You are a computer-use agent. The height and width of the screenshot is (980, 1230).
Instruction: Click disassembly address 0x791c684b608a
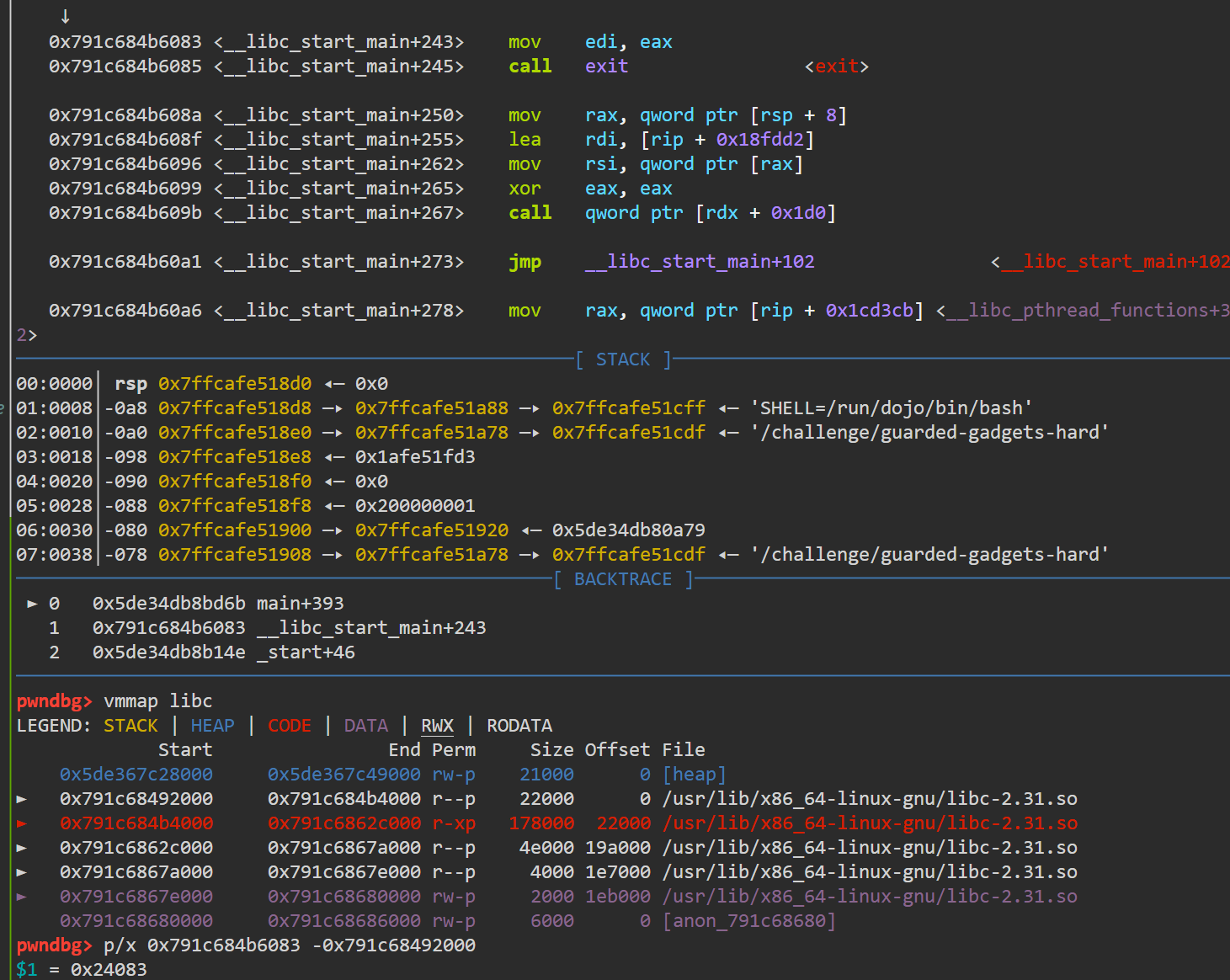[x=125, y=115]
